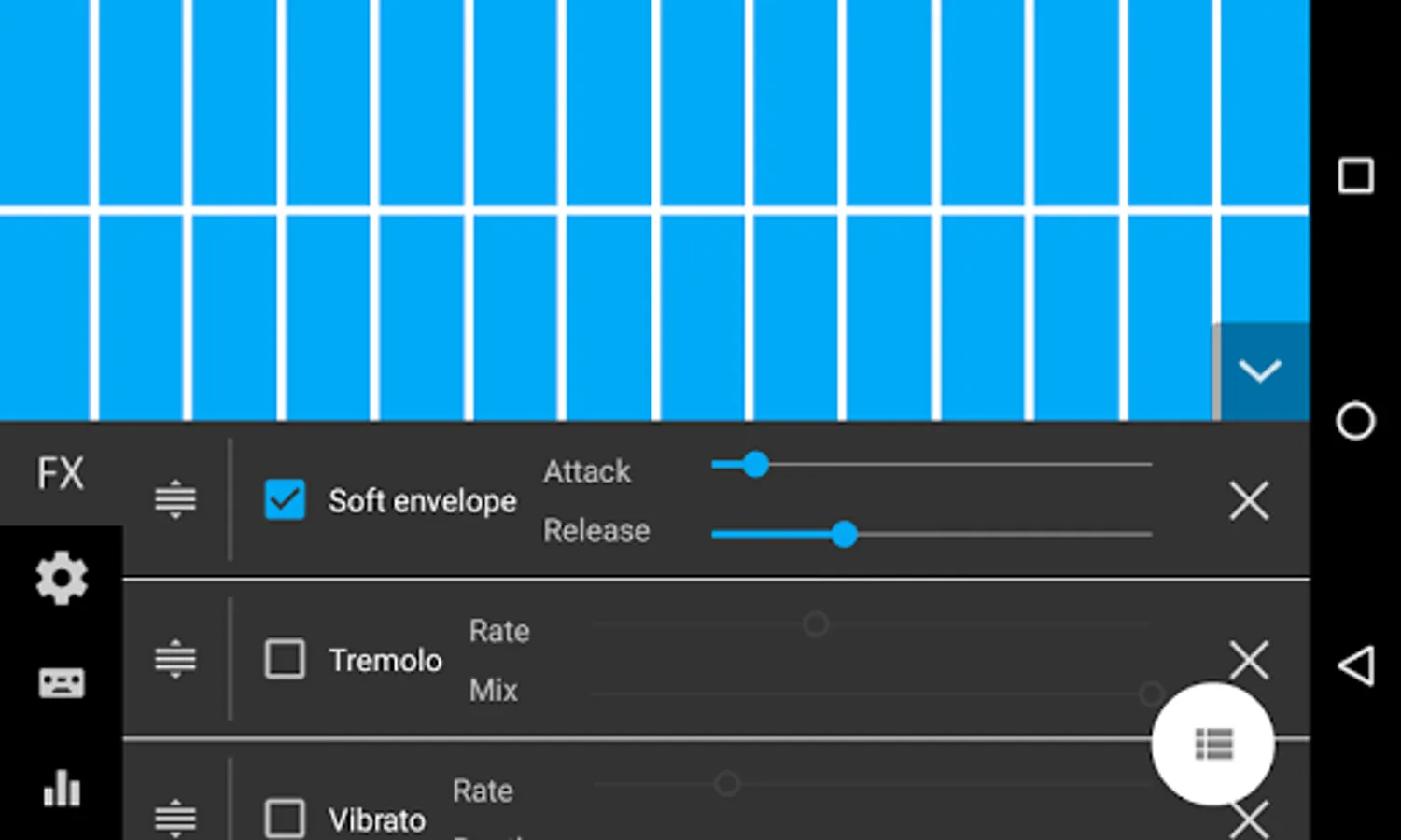The width and height of the screenshot is (1401, 840).
Task: Open the cassette recorder panel
Action: coord(62,683)
